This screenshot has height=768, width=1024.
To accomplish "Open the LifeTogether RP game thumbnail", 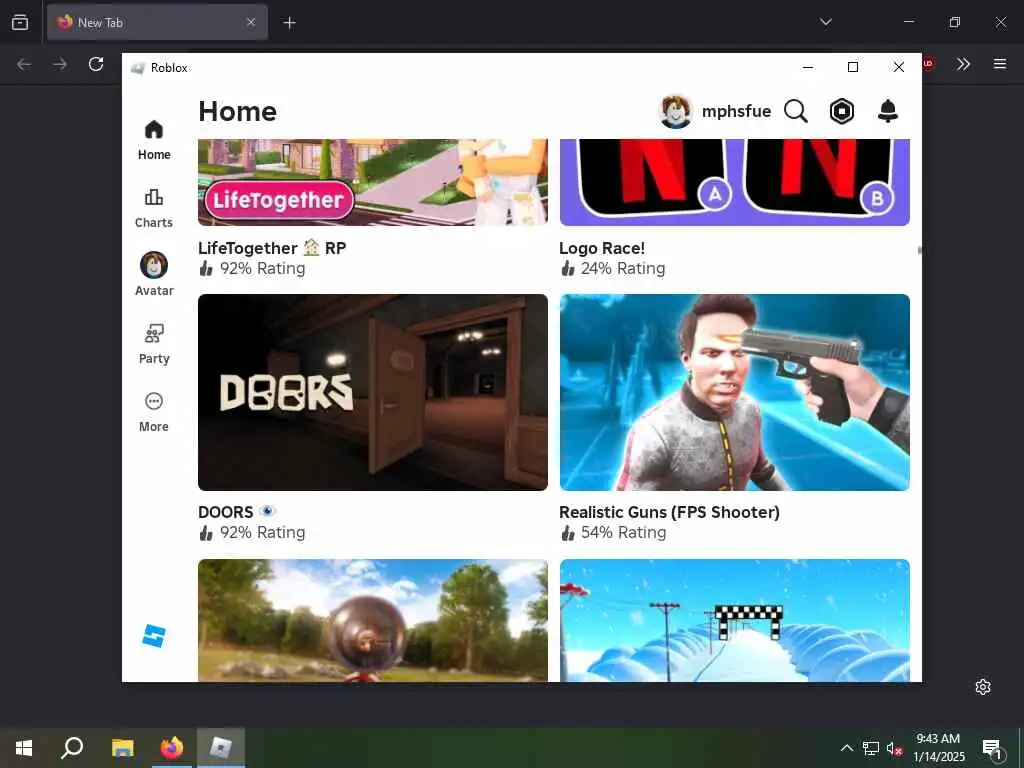I will point(373,182).
